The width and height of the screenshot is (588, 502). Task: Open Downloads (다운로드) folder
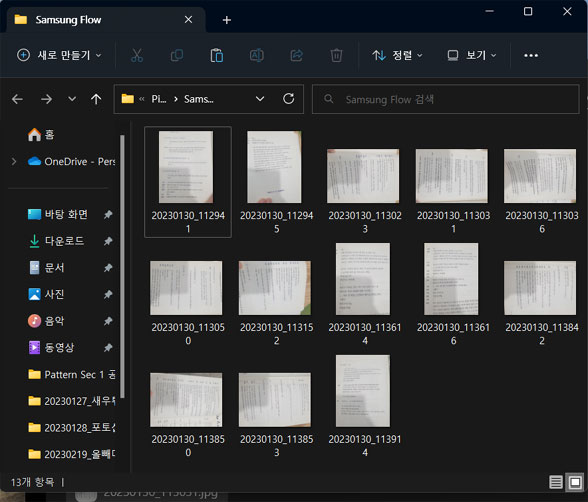coord(56,241)
